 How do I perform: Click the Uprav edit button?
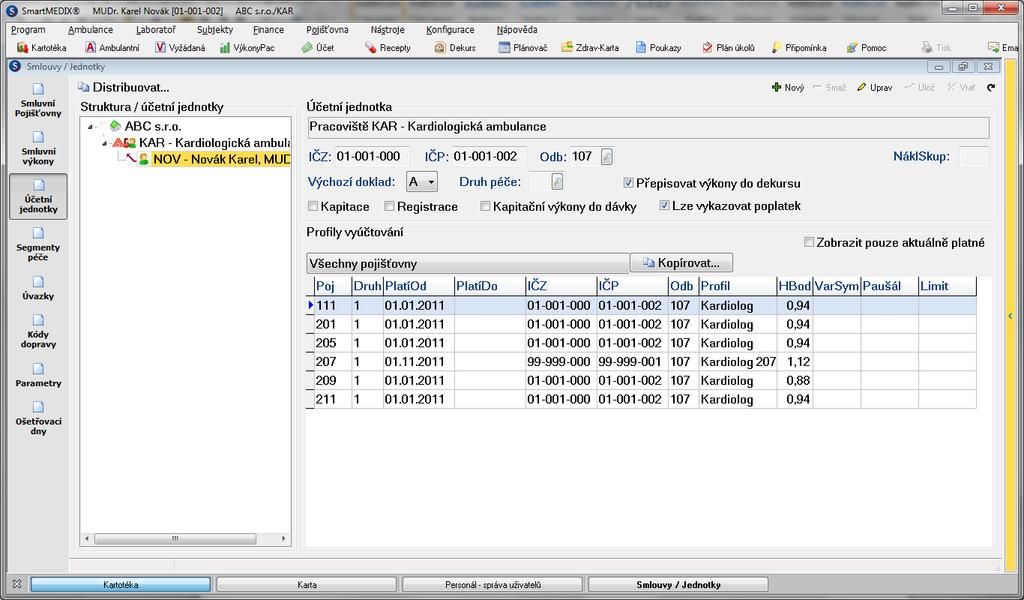pyautogui.click(x=874, y=87)
